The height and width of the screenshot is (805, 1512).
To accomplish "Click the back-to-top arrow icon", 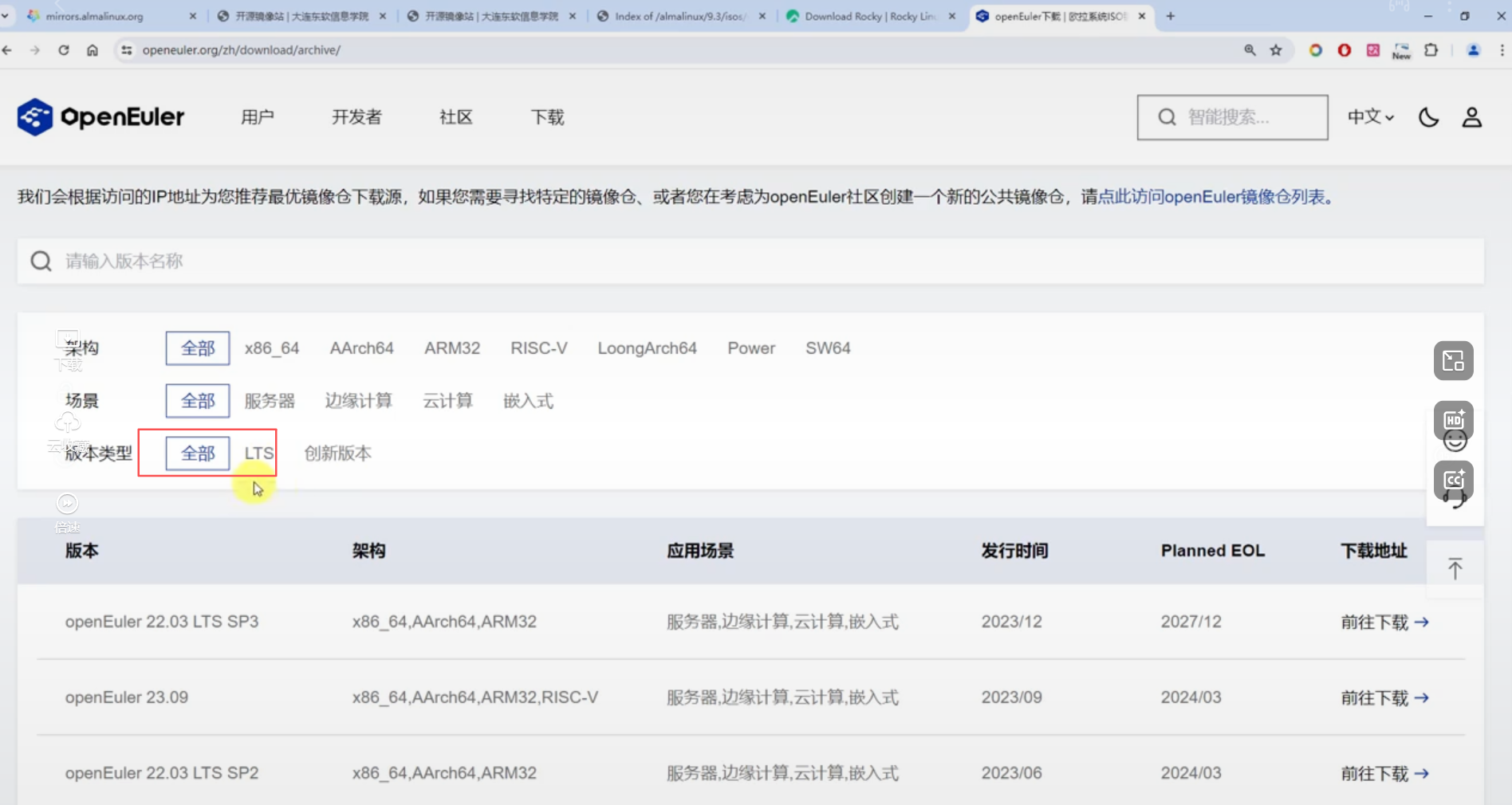I will (1455, 568).
